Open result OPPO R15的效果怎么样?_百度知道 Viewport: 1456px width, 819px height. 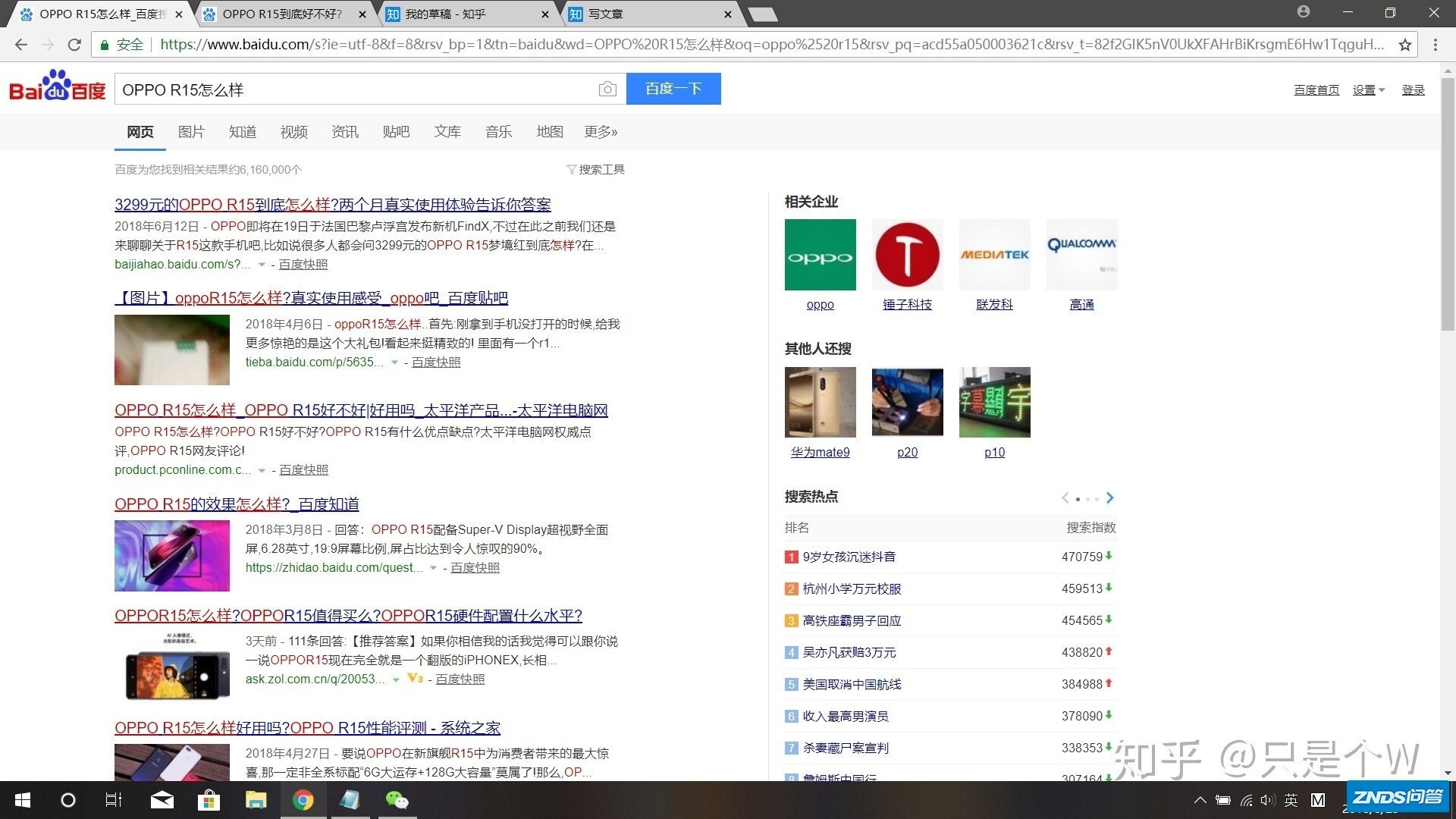(237, 504)
